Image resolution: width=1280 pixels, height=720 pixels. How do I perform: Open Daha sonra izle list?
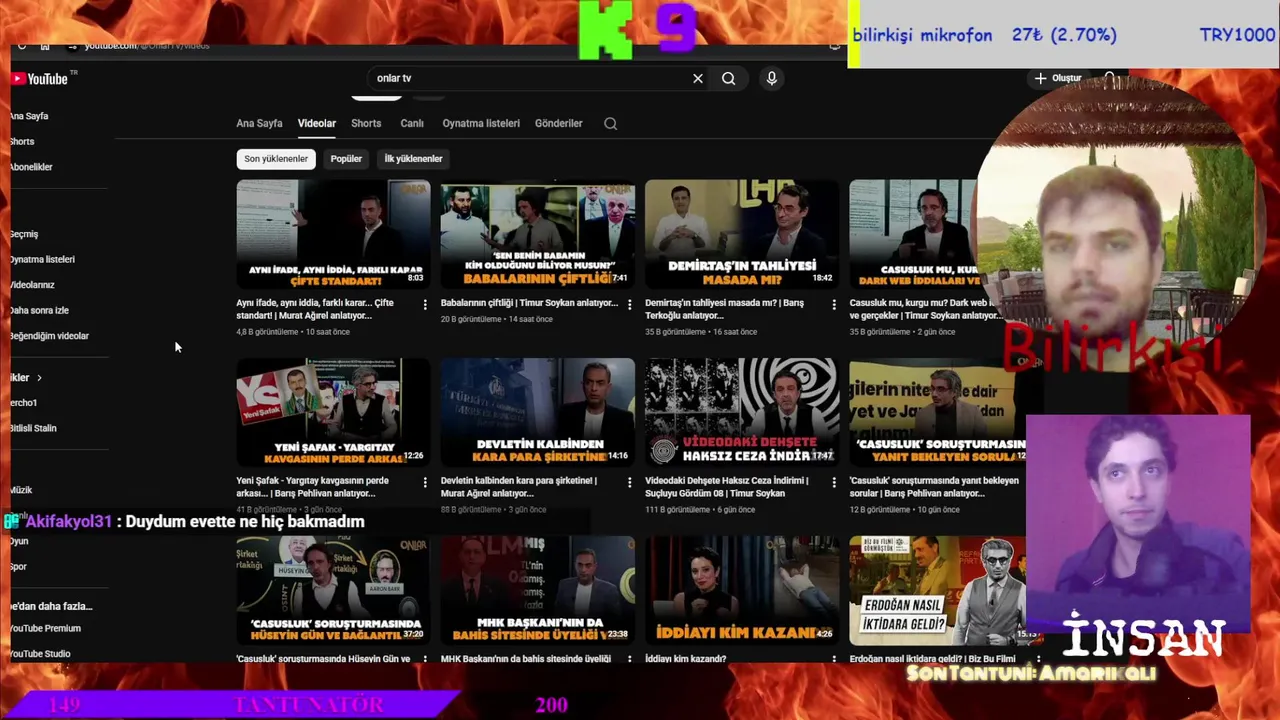pyautogui.click(x=39, y=311)
